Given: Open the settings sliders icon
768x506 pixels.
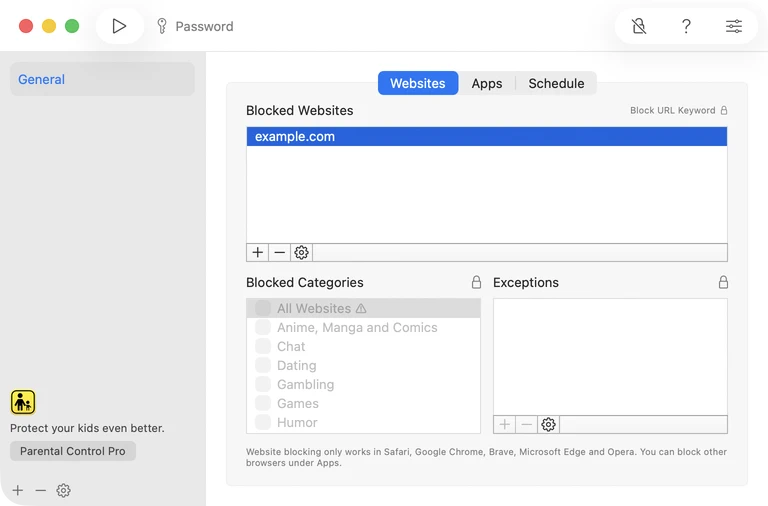Looking at the screenshot, I should tap(734, 26).
